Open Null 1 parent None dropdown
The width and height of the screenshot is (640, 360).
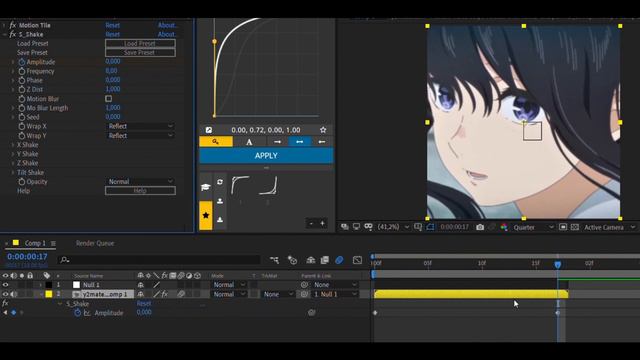(x=335, y=285)
